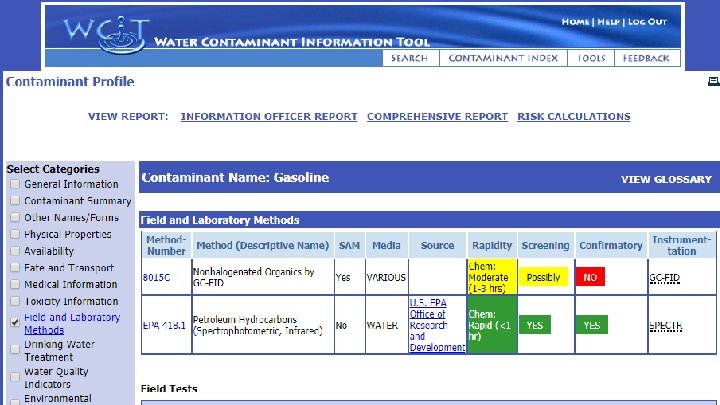Go to Home in top header
720x405 pixels.
coord(575,22)
